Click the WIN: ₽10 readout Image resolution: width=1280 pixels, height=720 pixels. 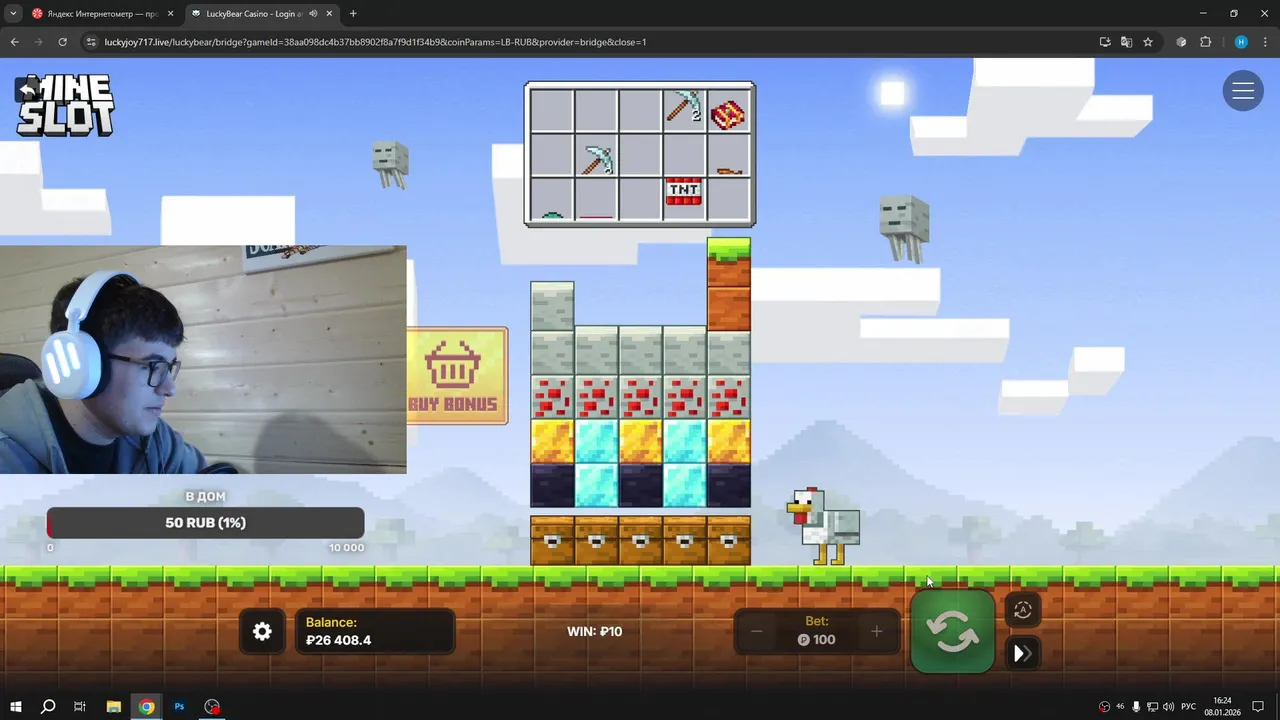pos(594,632)
